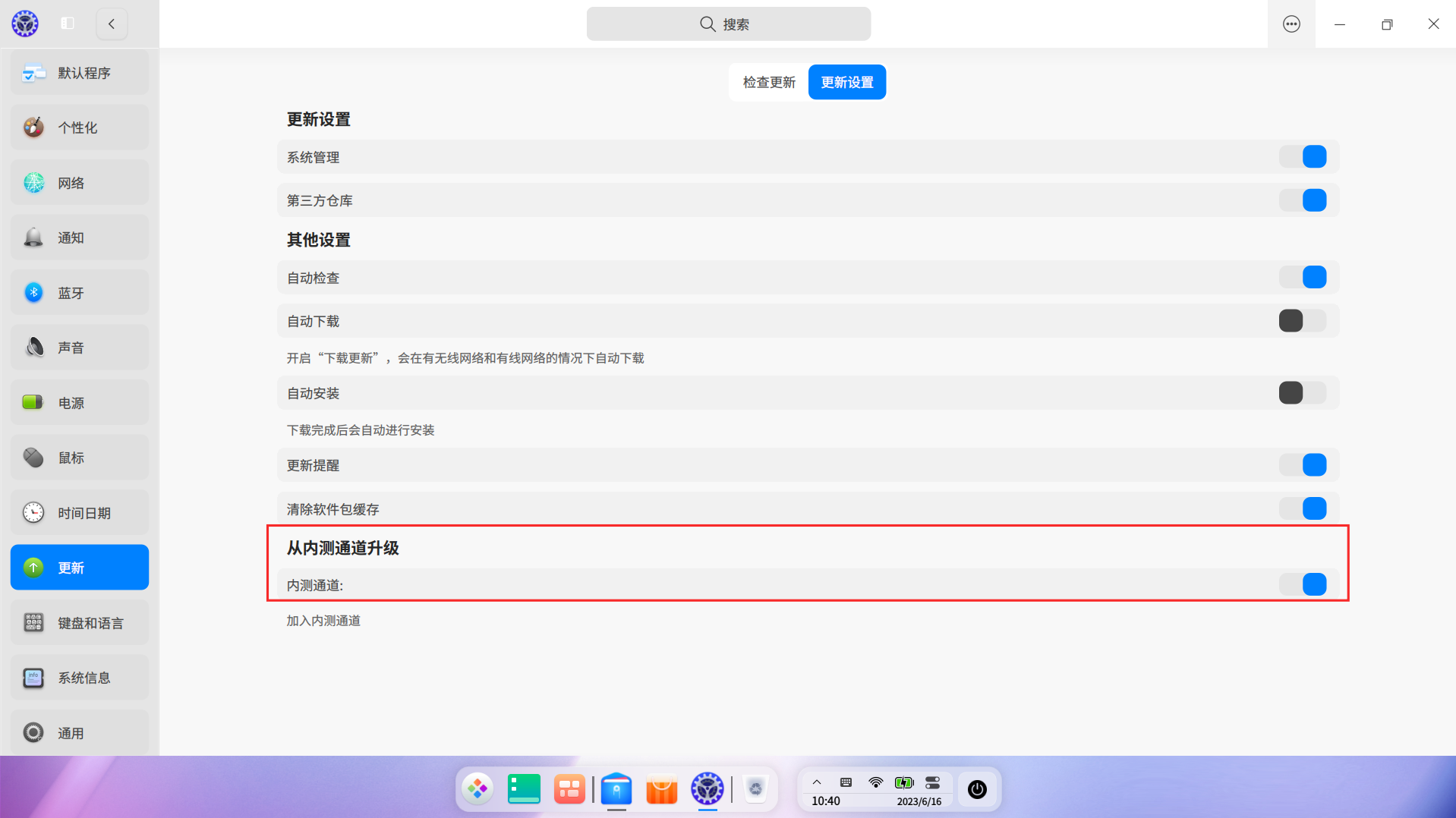Open 系统信息 system info
This screenshot has width=1456, height=818.
(x=79, y=677)
